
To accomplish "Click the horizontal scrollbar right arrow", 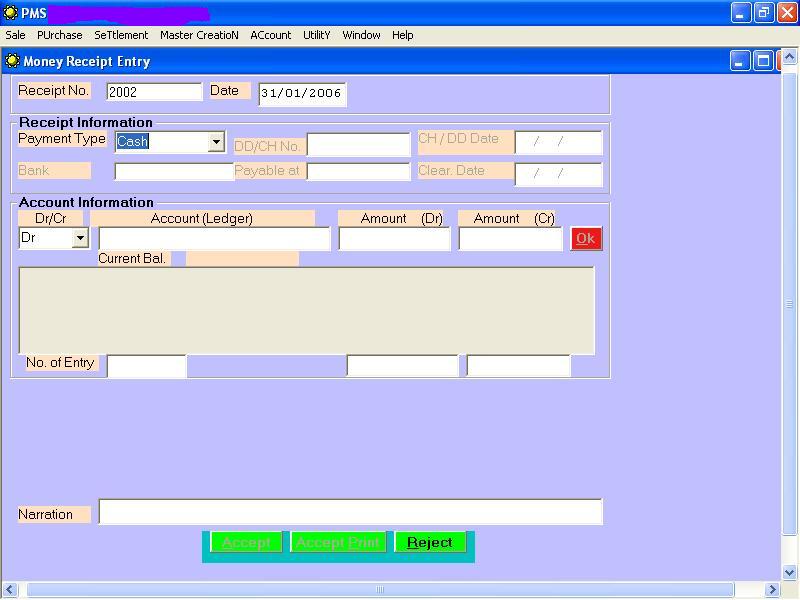I will (771, 590).
